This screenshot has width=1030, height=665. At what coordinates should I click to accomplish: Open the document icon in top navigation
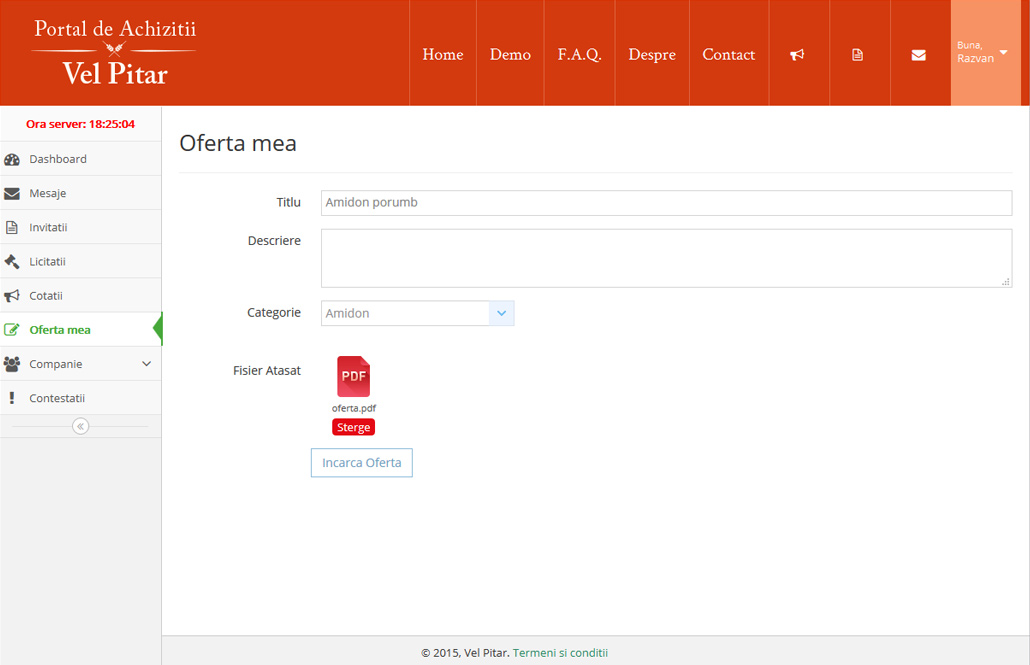[x=857, y=55]
